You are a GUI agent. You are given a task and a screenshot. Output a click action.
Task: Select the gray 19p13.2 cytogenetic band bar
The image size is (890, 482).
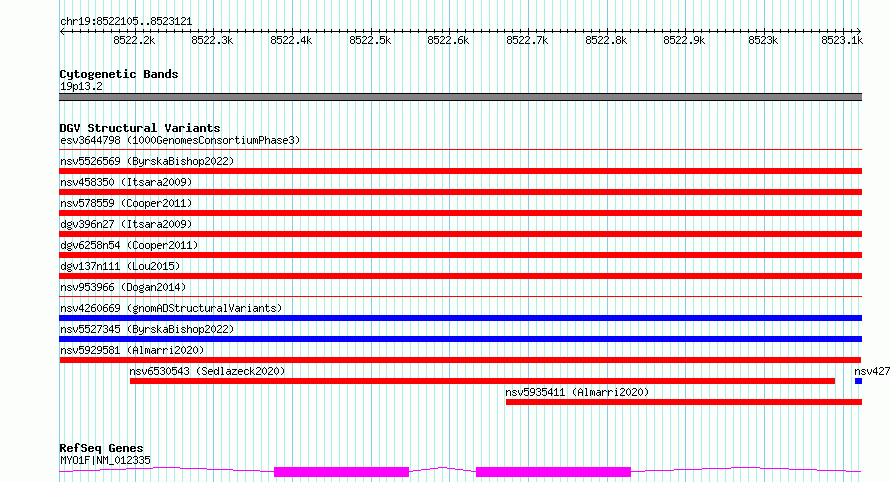point(460,97)
